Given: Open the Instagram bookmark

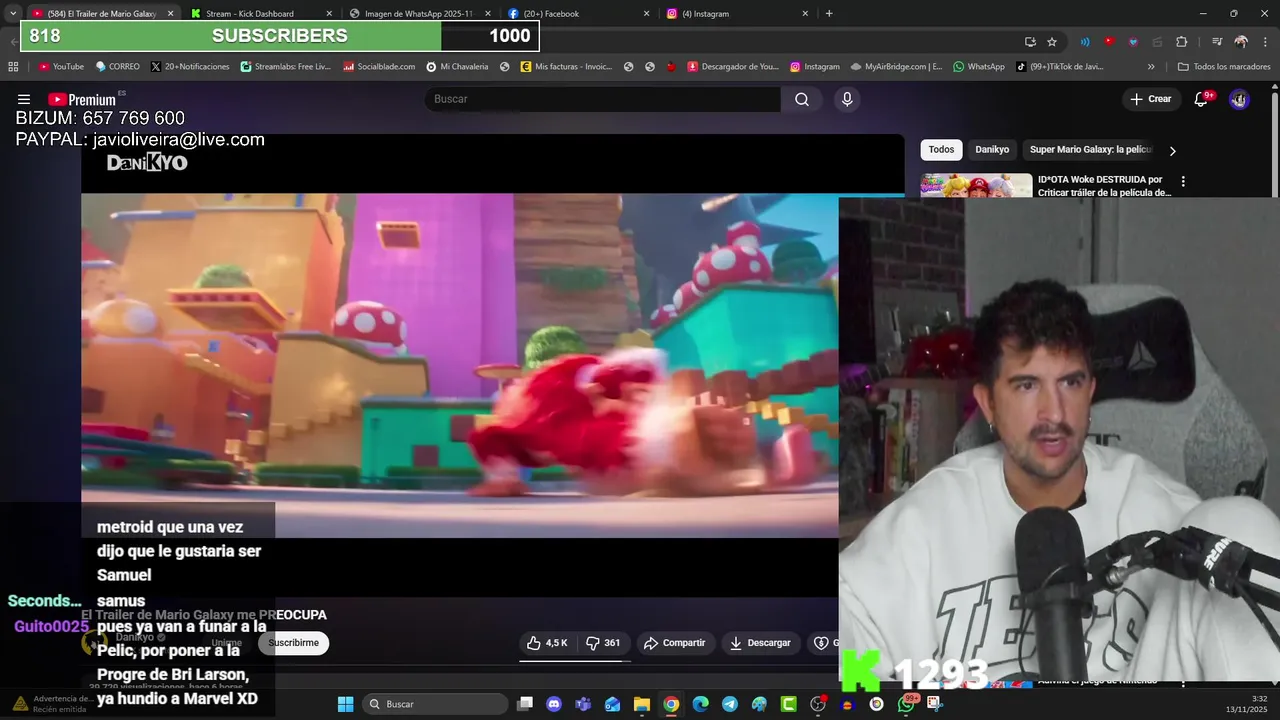Looking at the screenshot, I should (815, 67).
